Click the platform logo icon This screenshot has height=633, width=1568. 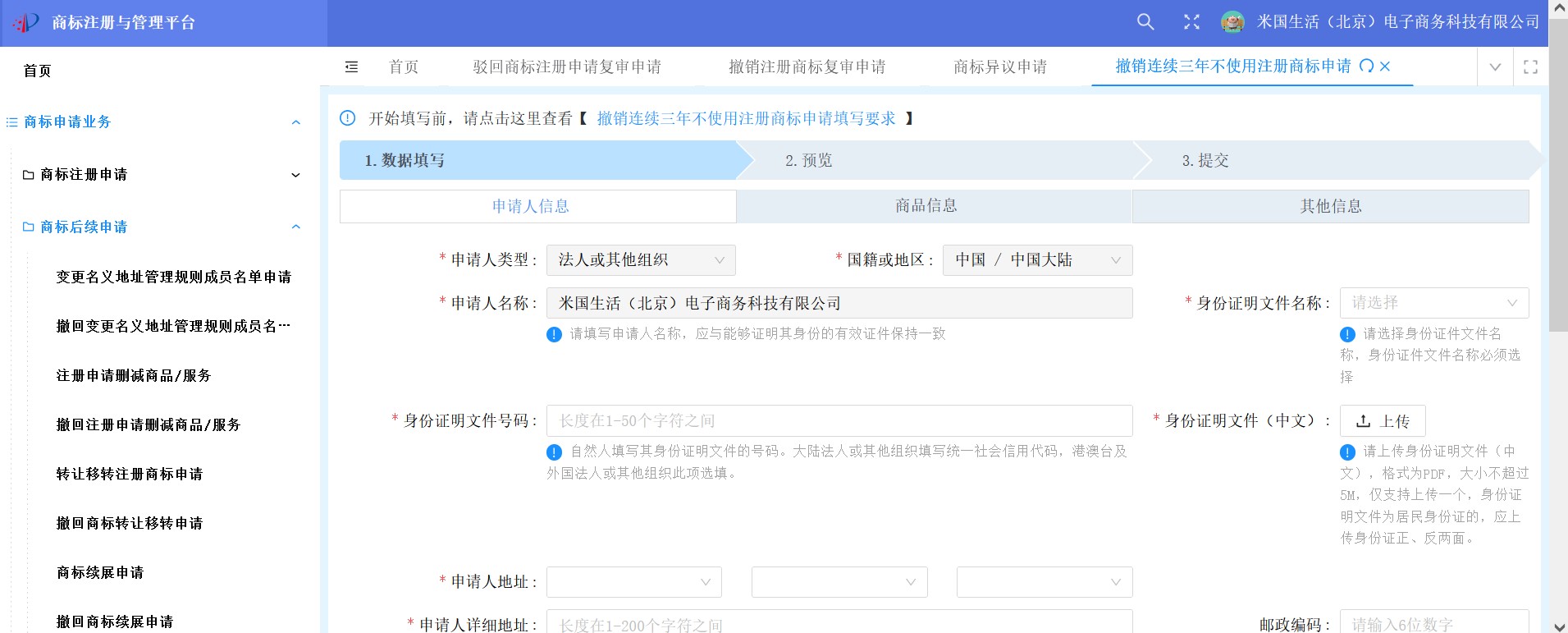coord(25,23)
